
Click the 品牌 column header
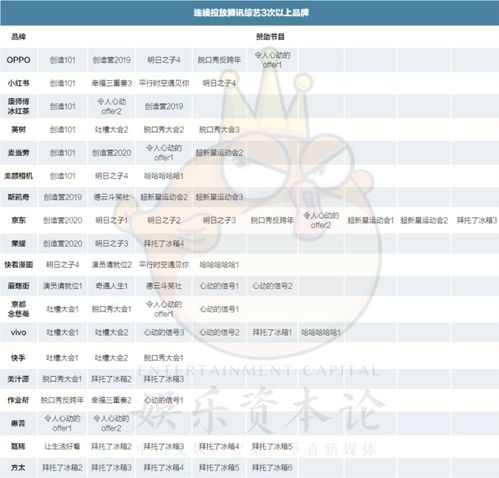(18, 37)
